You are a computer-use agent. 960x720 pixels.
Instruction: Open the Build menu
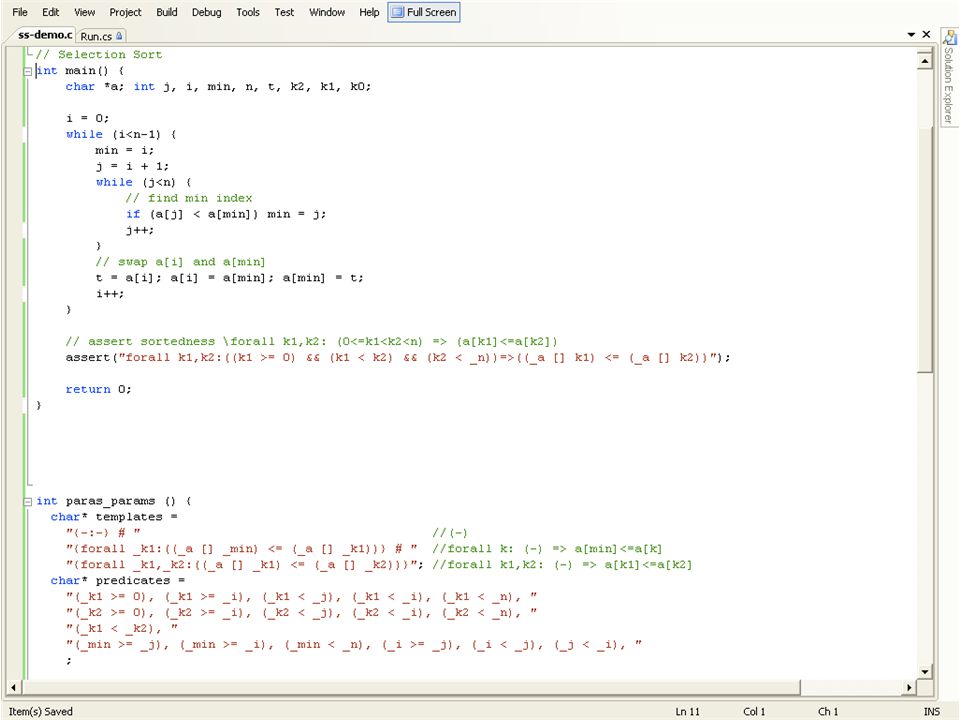[x=167, y=12]
